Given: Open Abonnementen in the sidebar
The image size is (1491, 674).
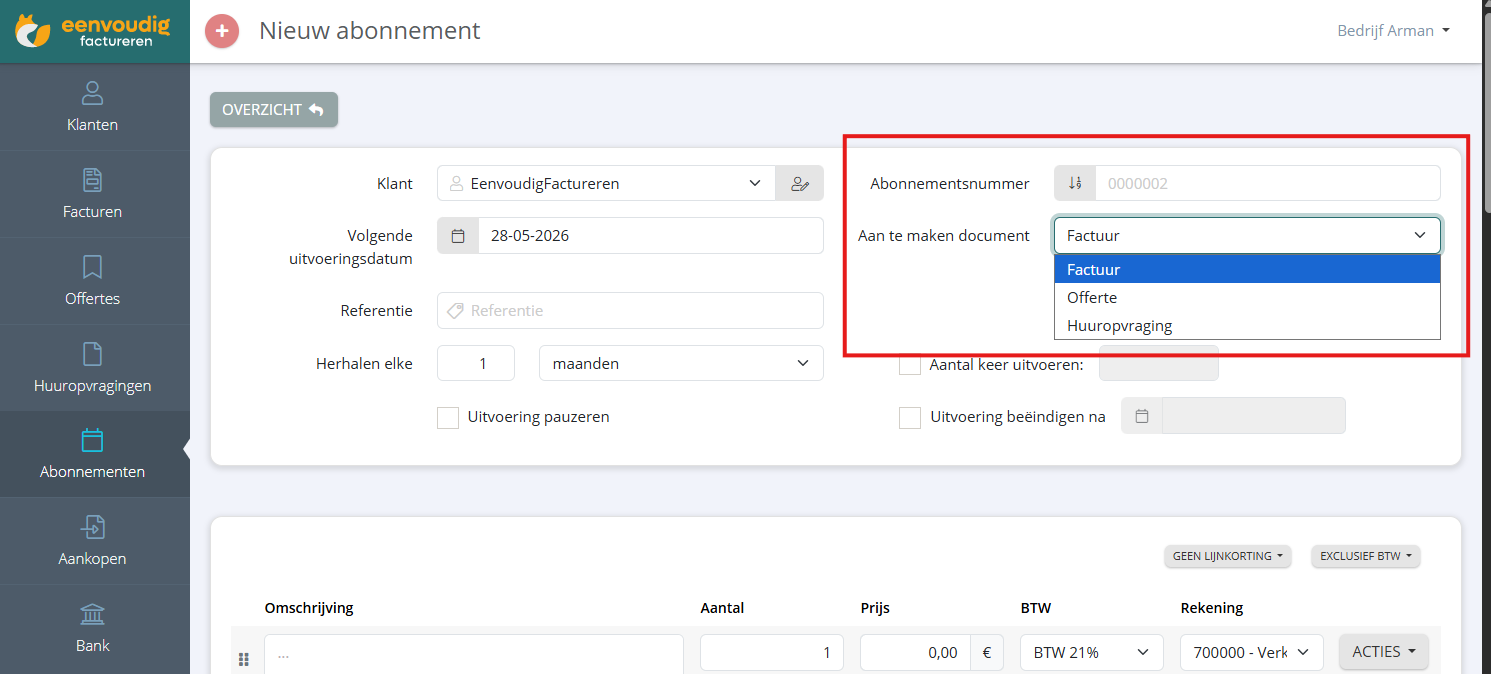Looking at the screenshot, I should 93,455.
